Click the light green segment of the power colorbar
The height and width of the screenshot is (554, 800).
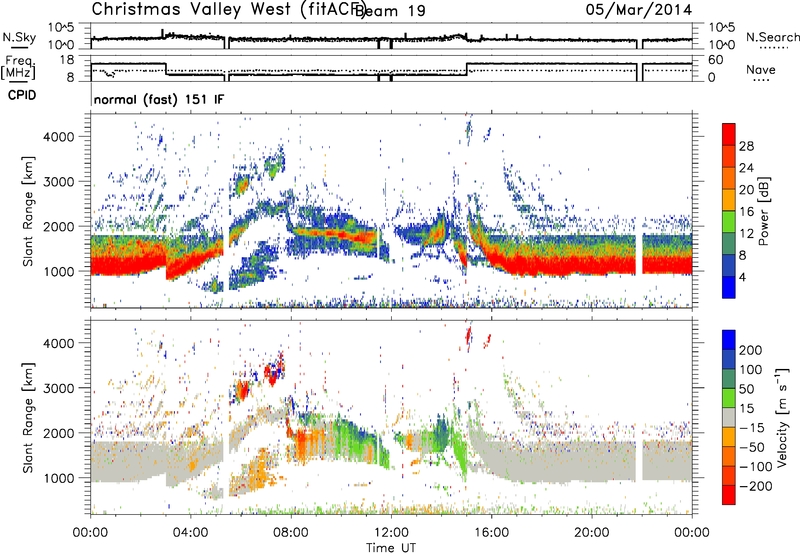coord(729,221)
